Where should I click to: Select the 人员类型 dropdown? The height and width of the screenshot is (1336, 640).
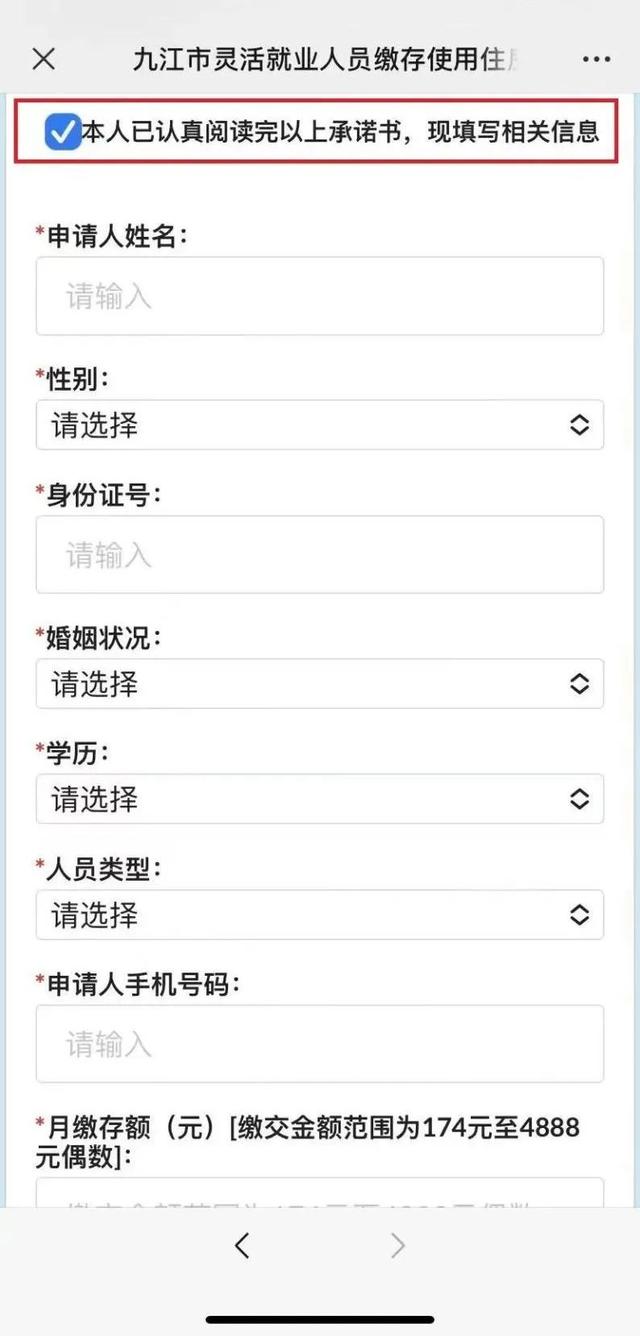click(319, 914)
